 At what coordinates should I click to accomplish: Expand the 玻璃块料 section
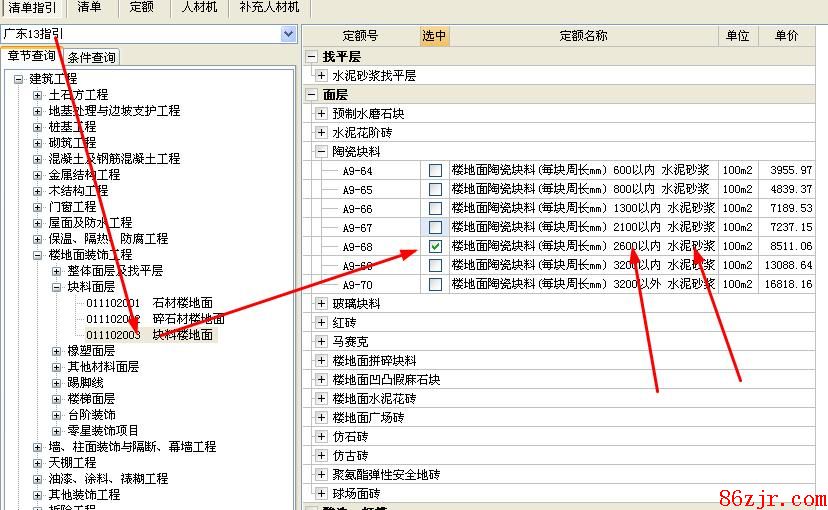click(321, 304)
